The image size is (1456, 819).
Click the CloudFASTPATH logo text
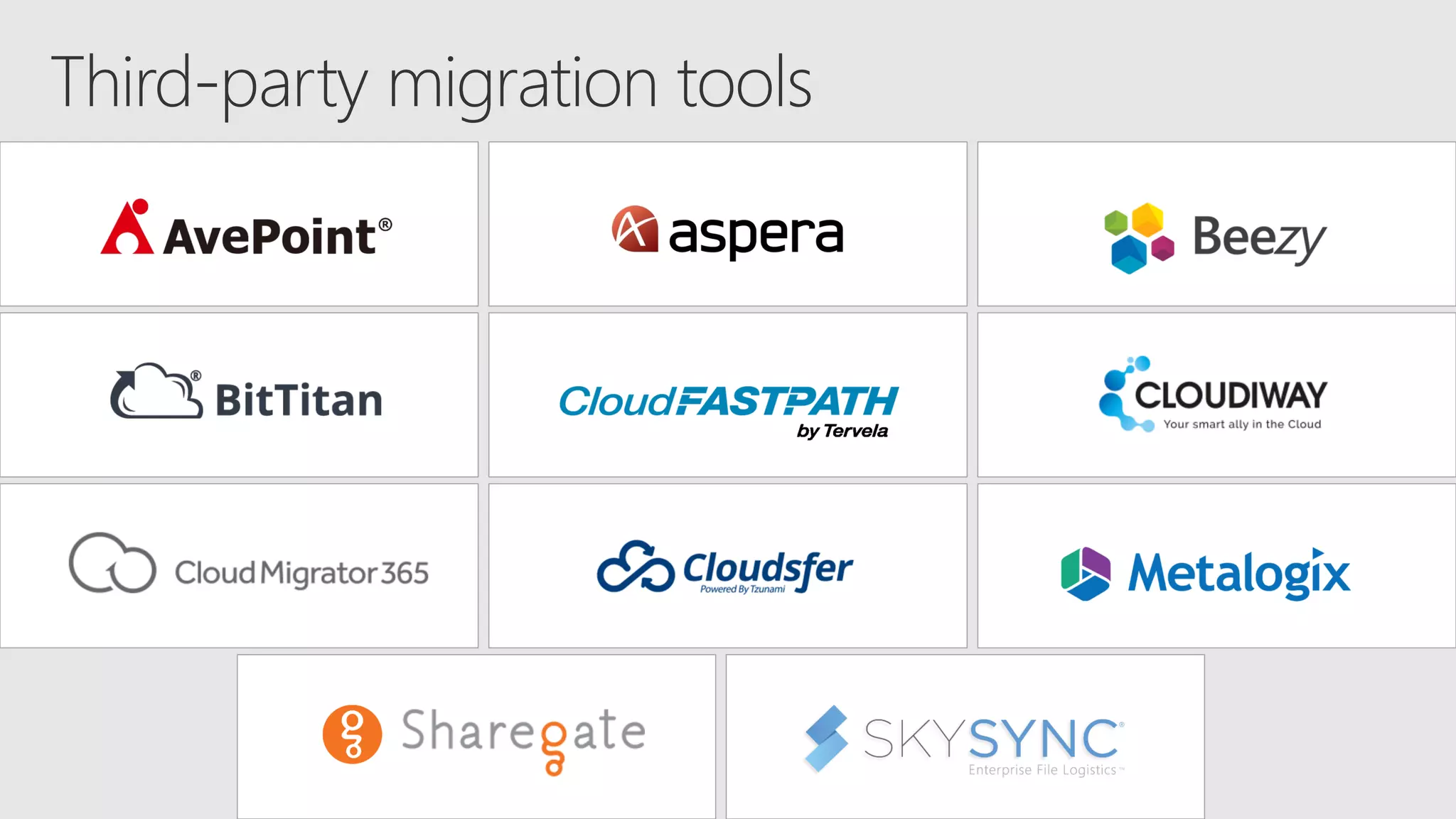pos(728,401)
